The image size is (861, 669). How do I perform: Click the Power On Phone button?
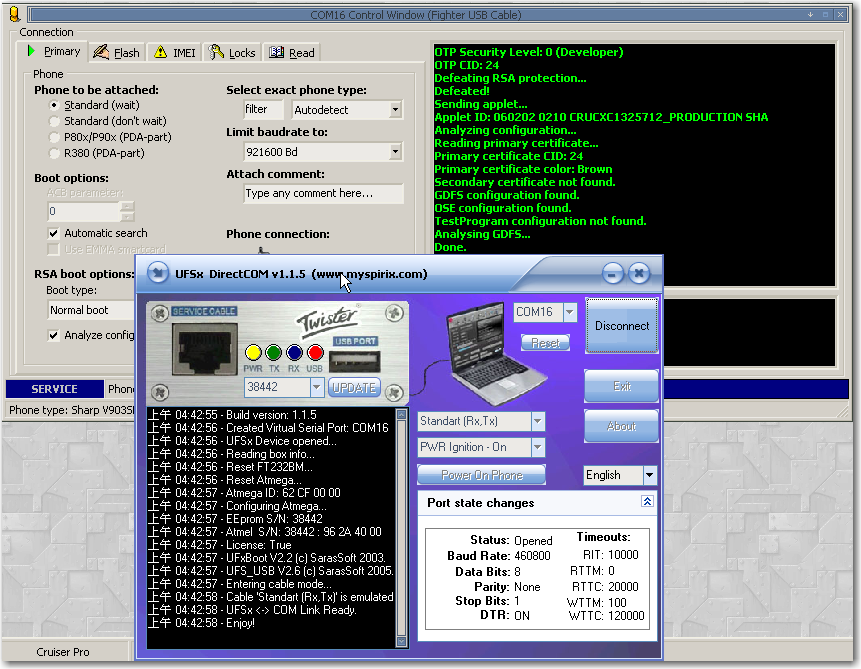tap(480, 475)
